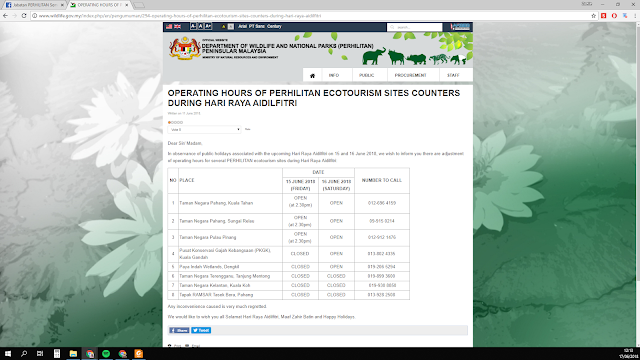This screenshot has width=640, height=360.
Task: Open Chrome menu with three dots
Action: pyautogui.click(x=635, y=16)
